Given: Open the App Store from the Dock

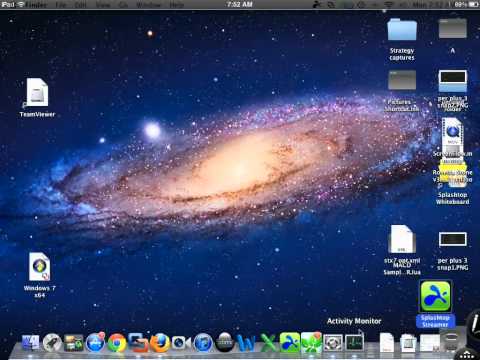Looking at the screenshot, I should tap(95, 342).
